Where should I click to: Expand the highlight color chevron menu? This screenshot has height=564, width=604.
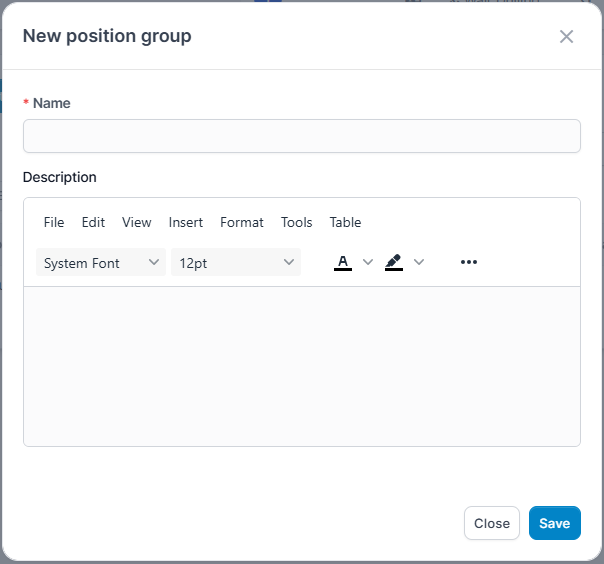419,262
